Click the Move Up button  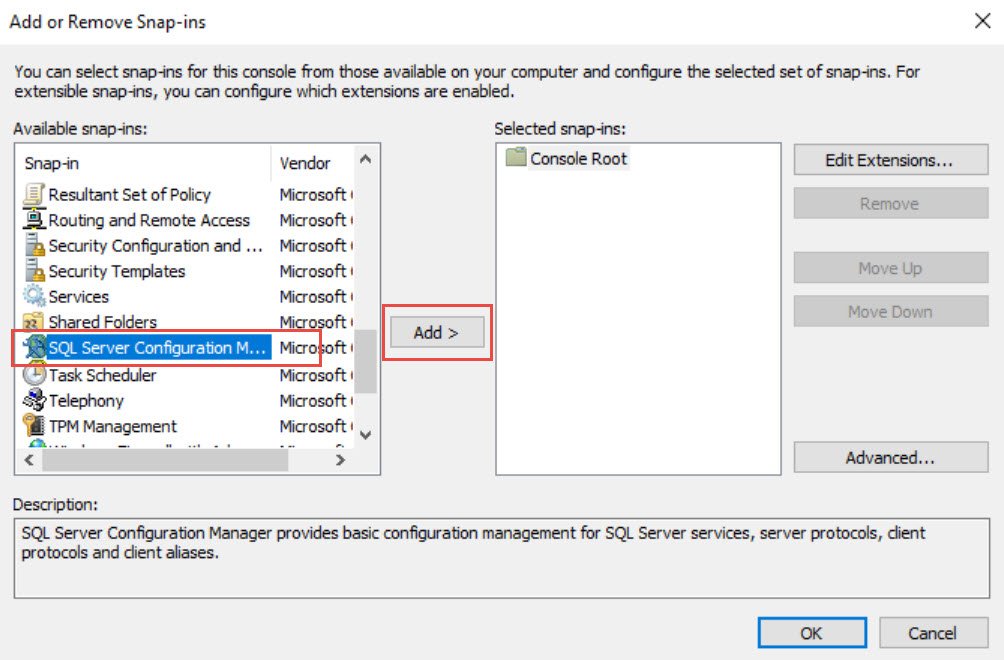click(891, 268)
